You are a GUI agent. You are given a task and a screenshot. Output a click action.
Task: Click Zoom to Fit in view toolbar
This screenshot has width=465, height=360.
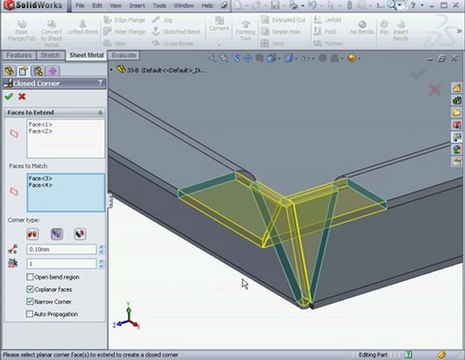pyautogui.click(x=212, y=58)
